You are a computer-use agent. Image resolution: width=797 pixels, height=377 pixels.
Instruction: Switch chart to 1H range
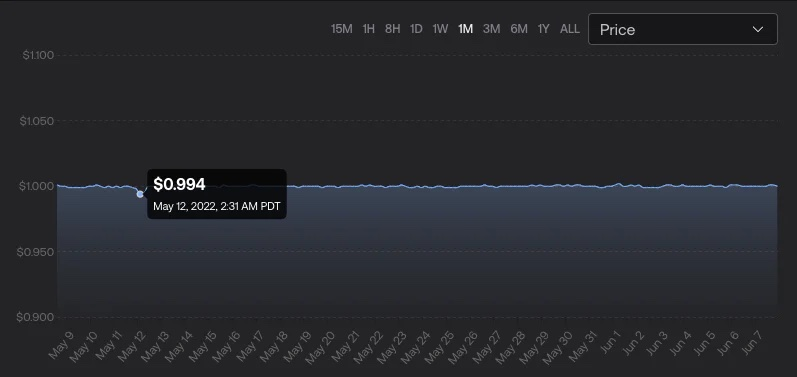click(x=369, y=29)
